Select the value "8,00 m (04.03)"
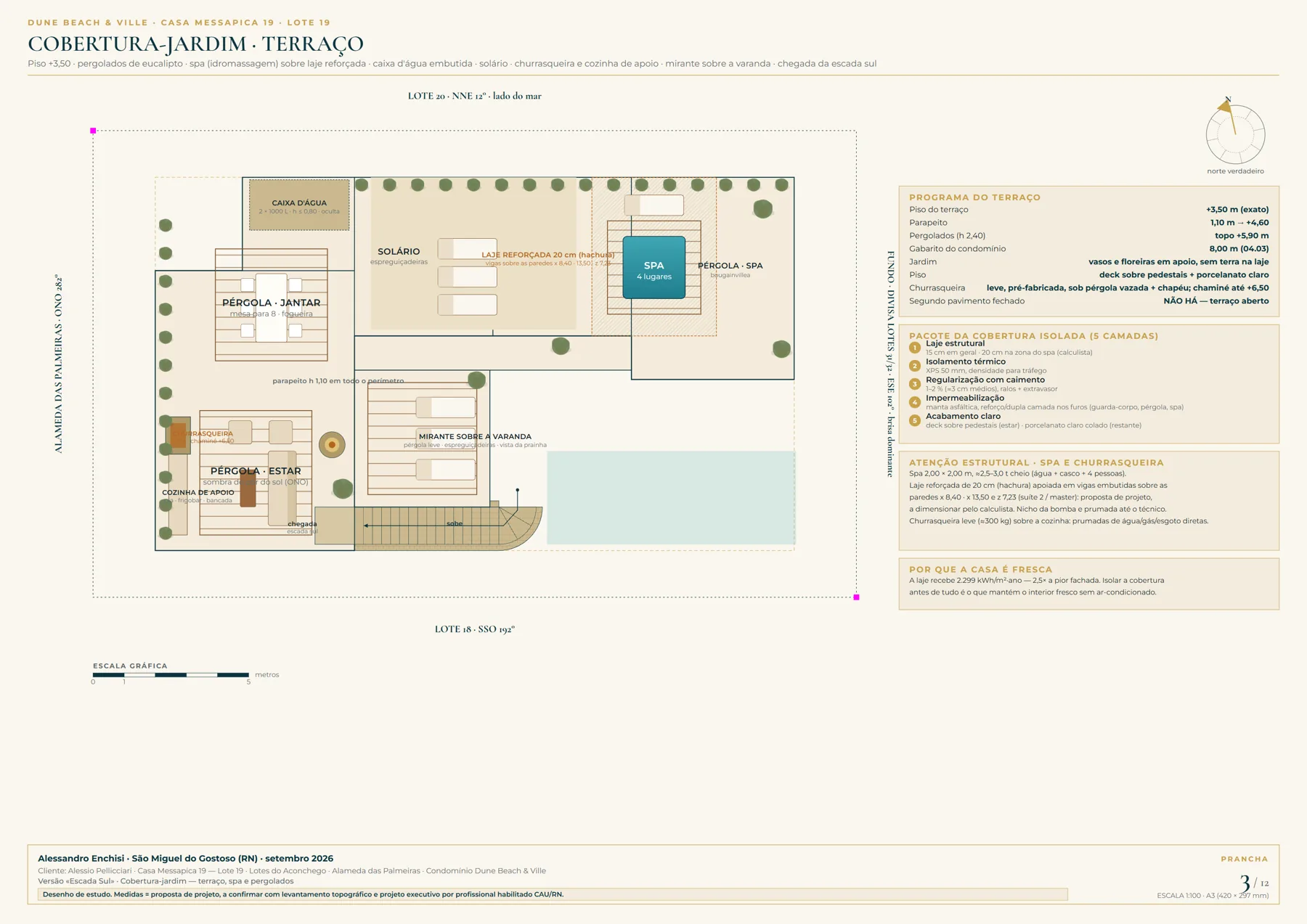This screenshot has height=924, width=1307. 1239,249
